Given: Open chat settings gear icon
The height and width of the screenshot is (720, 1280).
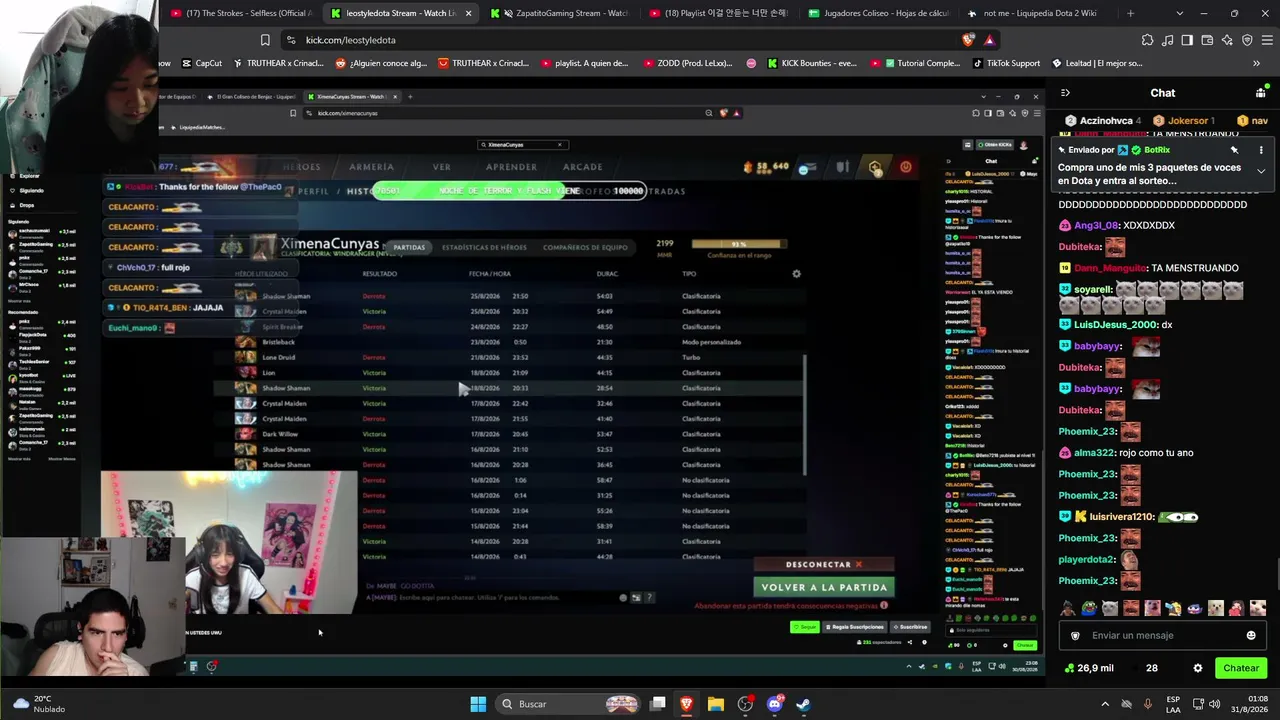Looking at the screenshot, I should 1198,668.
